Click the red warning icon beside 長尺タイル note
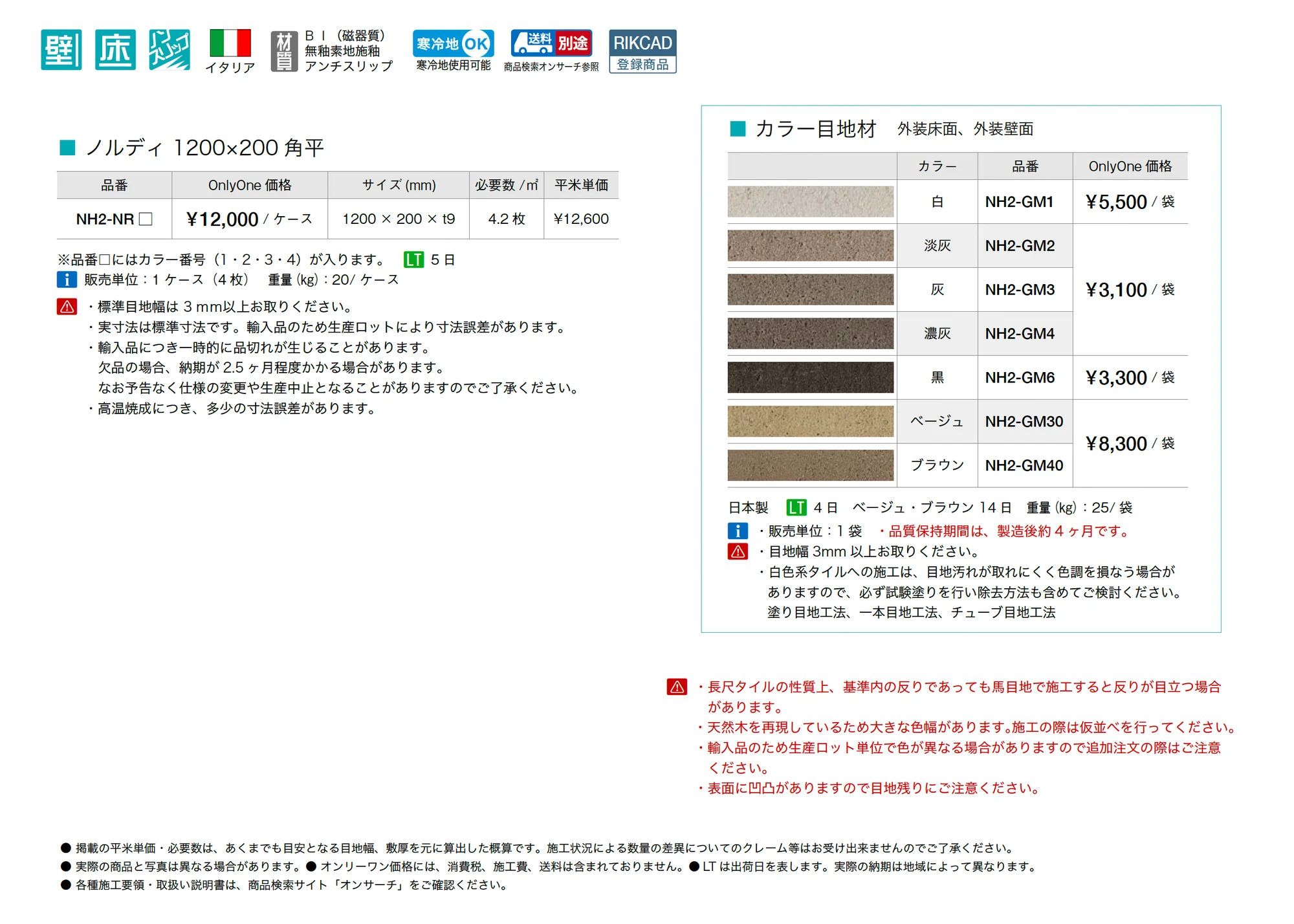The width and height of the screenshot is (1294, 924). (x=677, y=687)
